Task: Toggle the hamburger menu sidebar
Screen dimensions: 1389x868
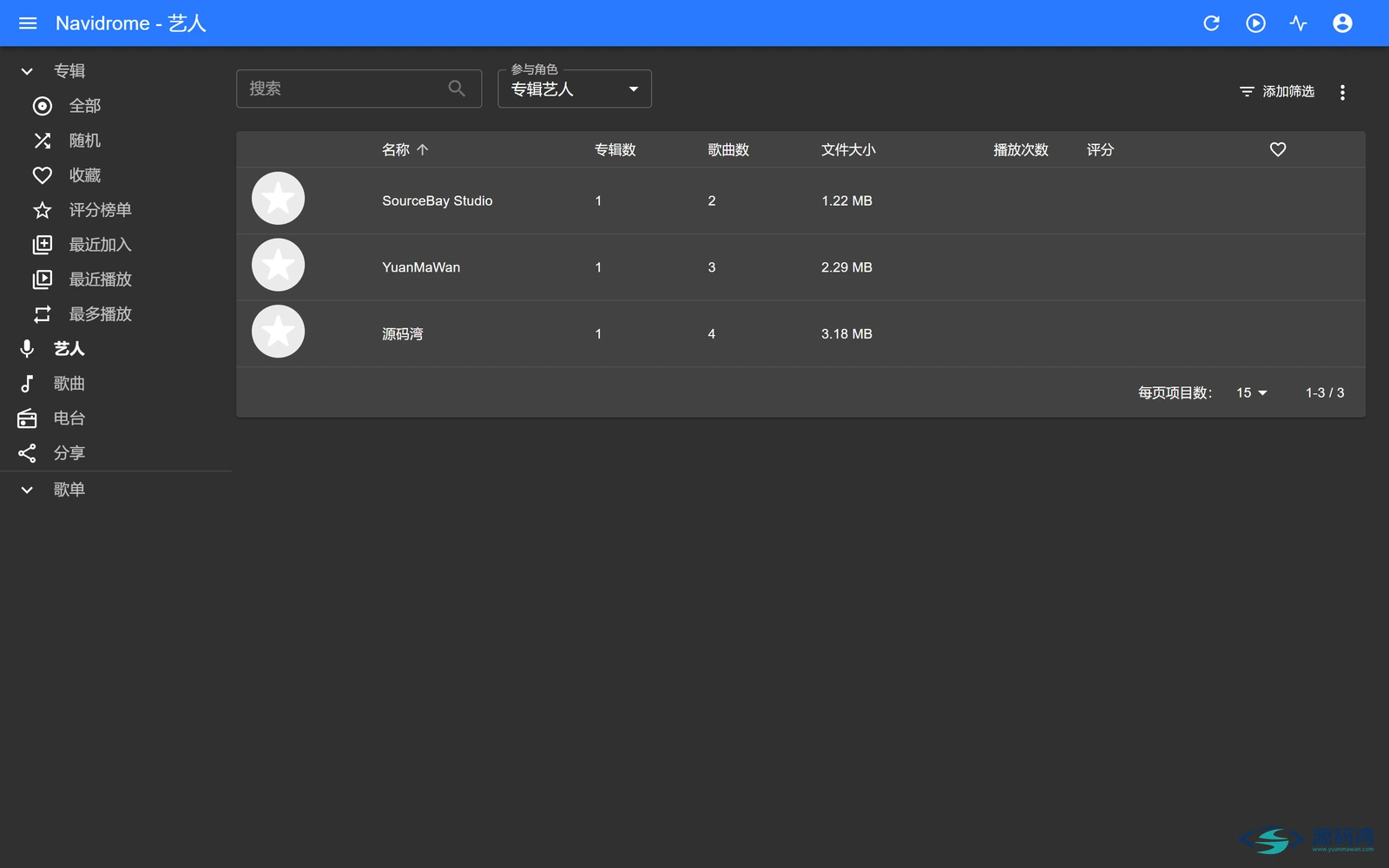Action: coord(28,23)
